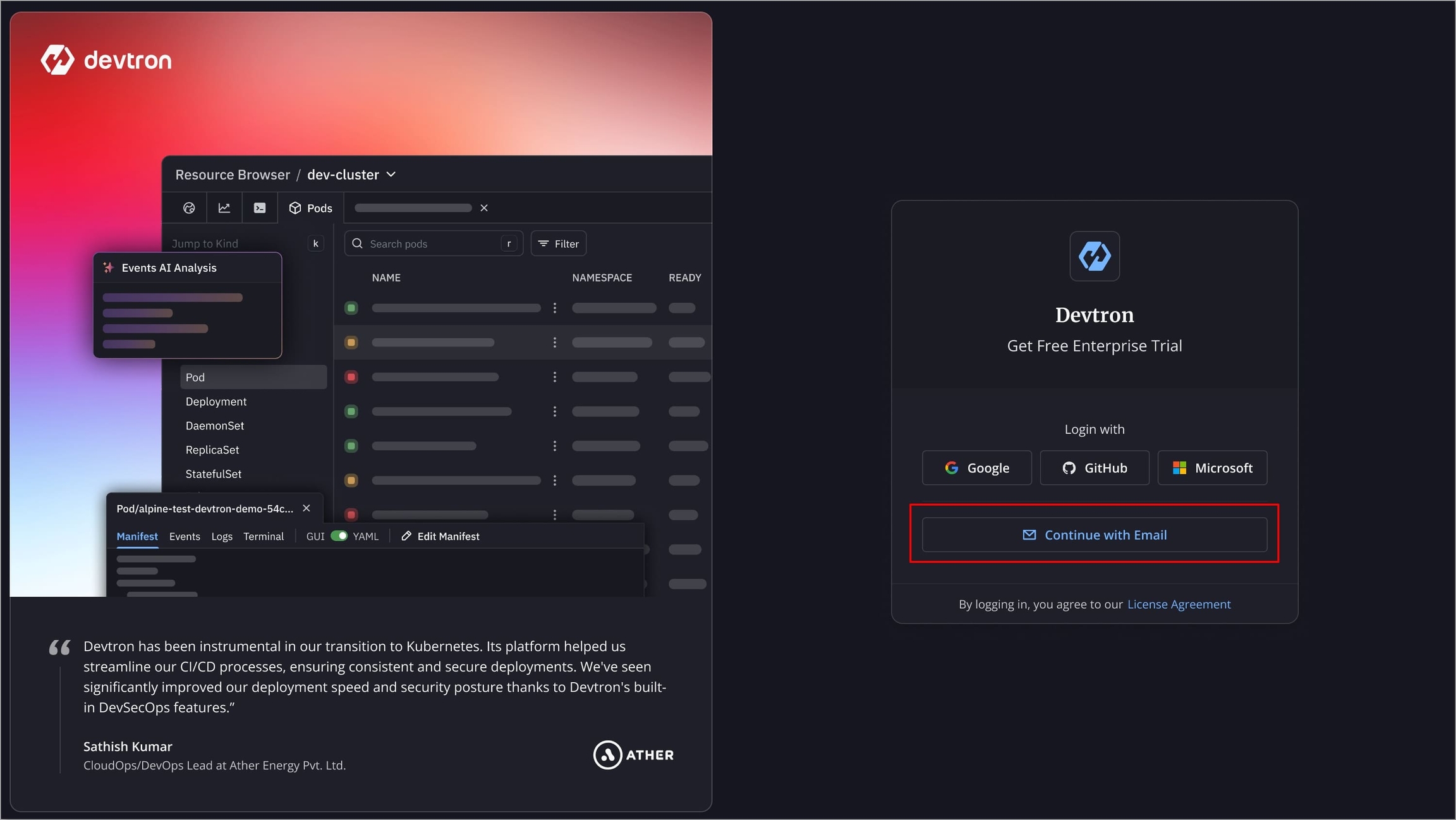Focus the Jump to Kind field

[246, 243]
